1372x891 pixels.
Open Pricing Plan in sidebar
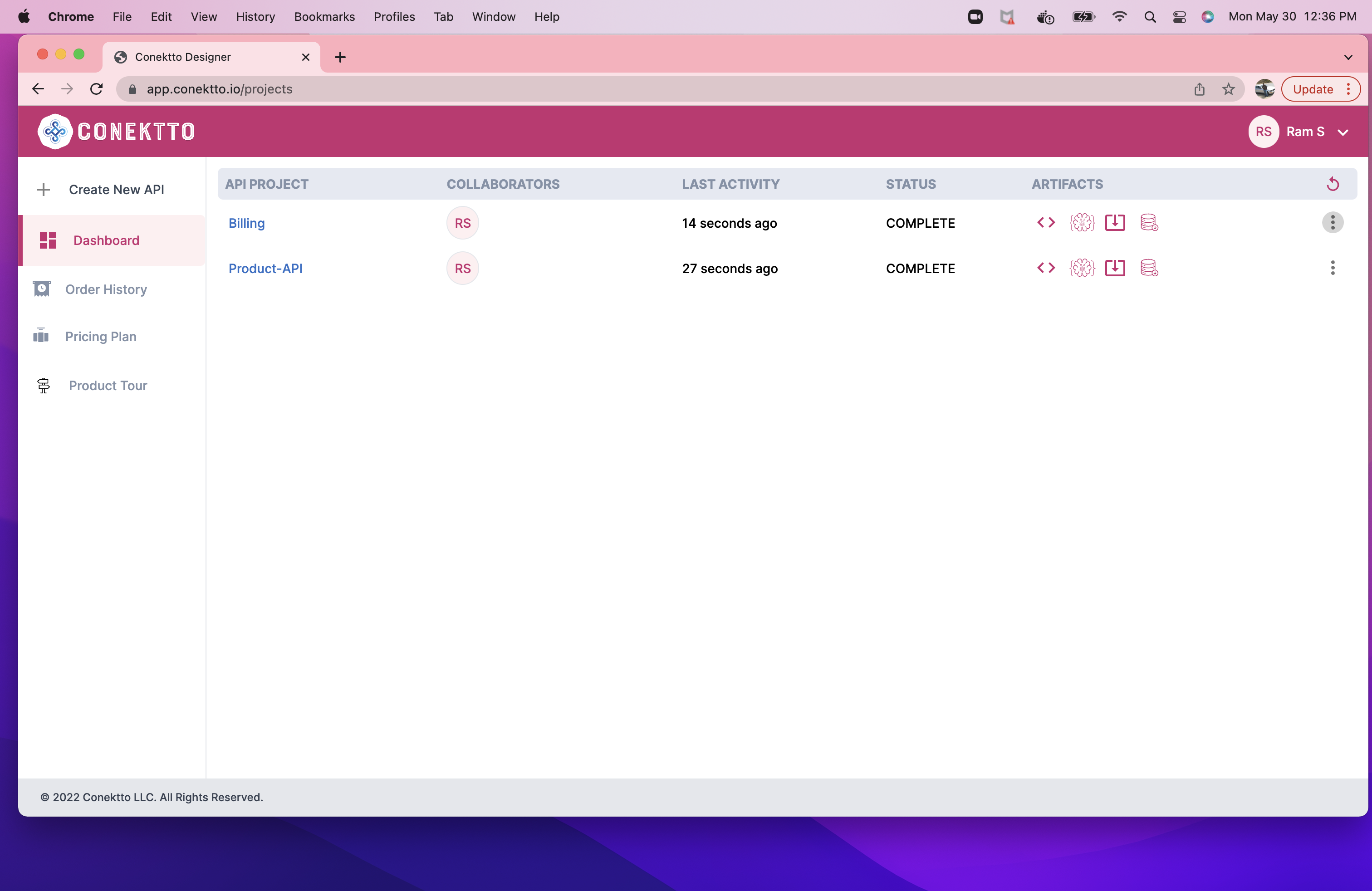tap(100, 337)
